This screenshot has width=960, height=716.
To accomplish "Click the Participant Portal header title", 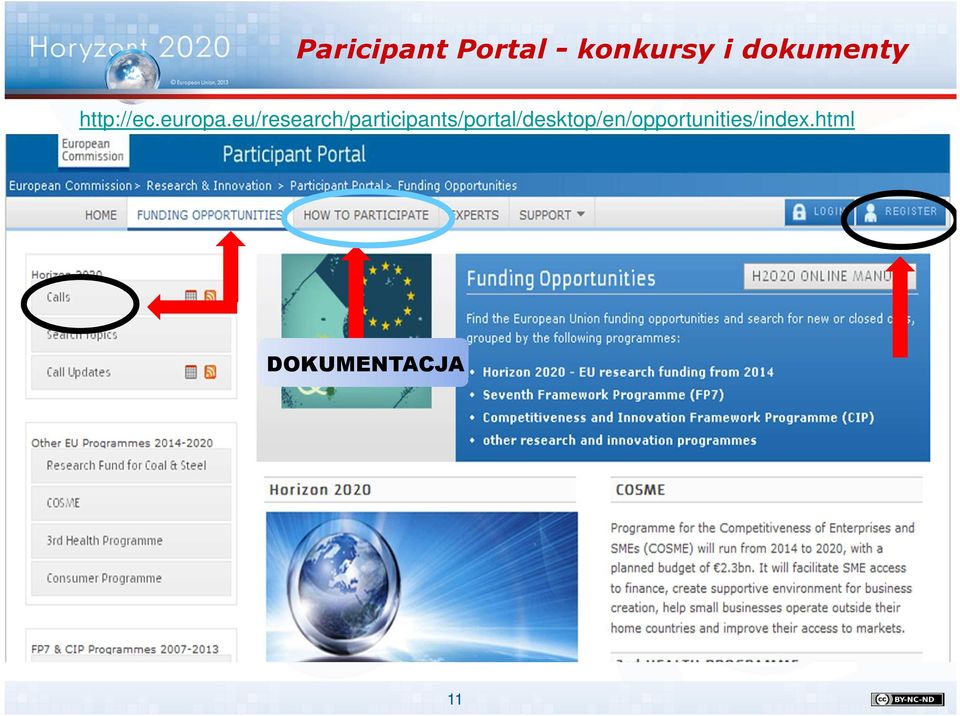I will pyautogui.click(x=294, y=154).
